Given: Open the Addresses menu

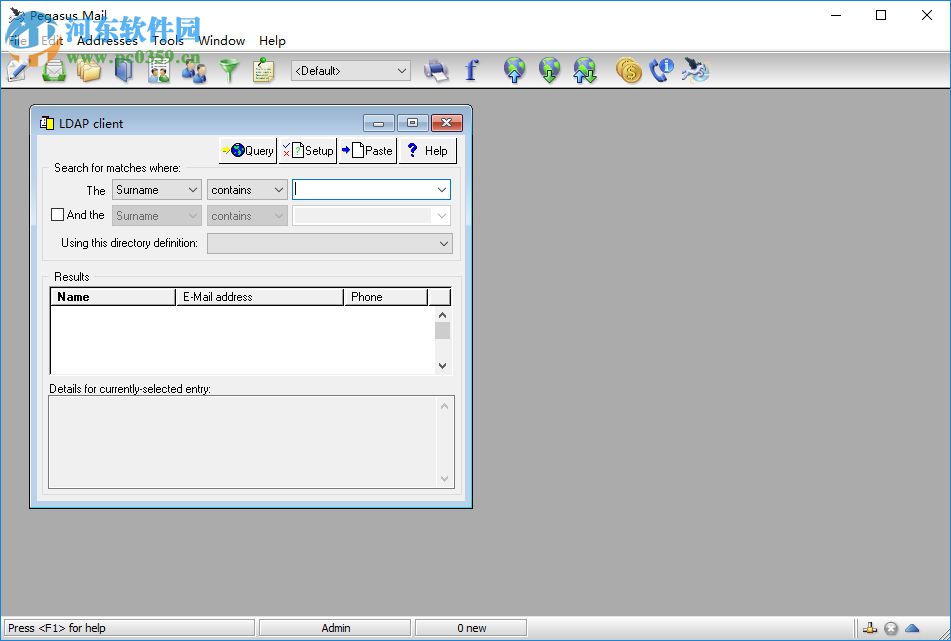Looking at the screenshot, I should point(107,41).
